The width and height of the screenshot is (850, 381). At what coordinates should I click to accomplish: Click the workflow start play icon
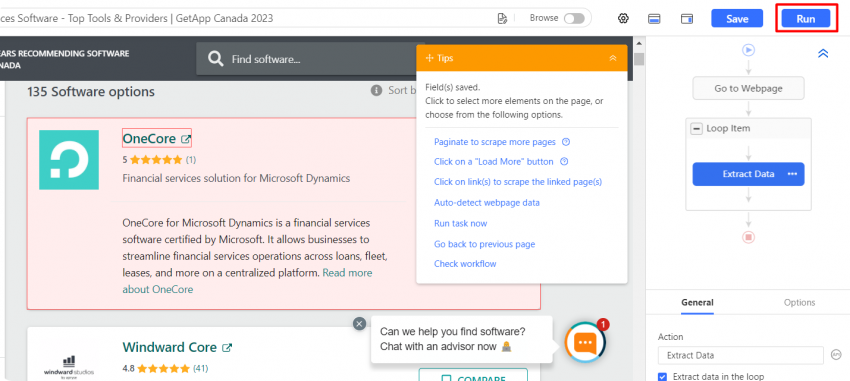(x=748, y=50)
